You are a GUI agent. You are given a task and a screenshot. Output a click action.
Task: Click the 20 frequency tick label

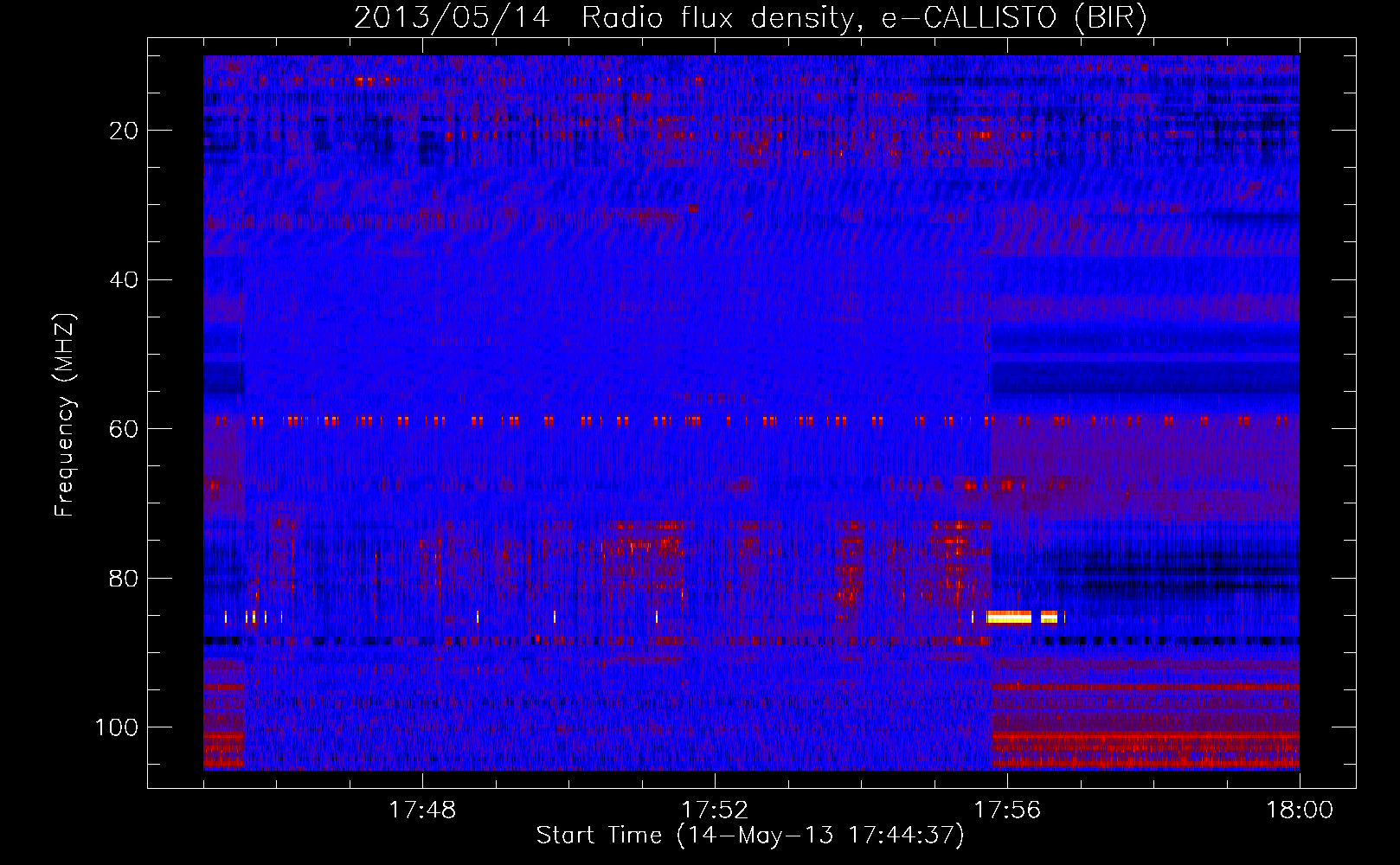click(124, 131)
